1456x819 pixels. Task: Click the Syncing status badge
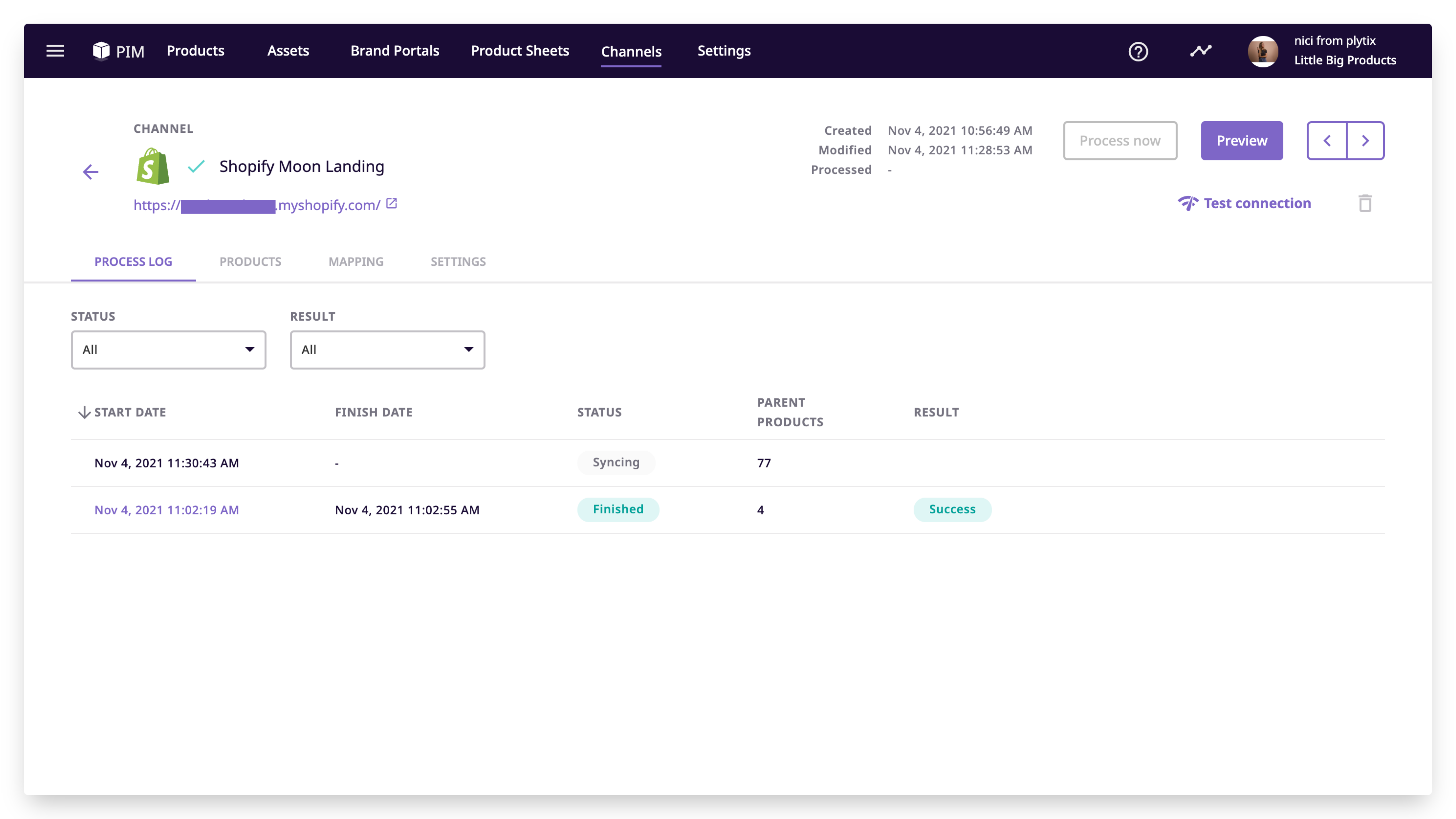tap(616, 462)
